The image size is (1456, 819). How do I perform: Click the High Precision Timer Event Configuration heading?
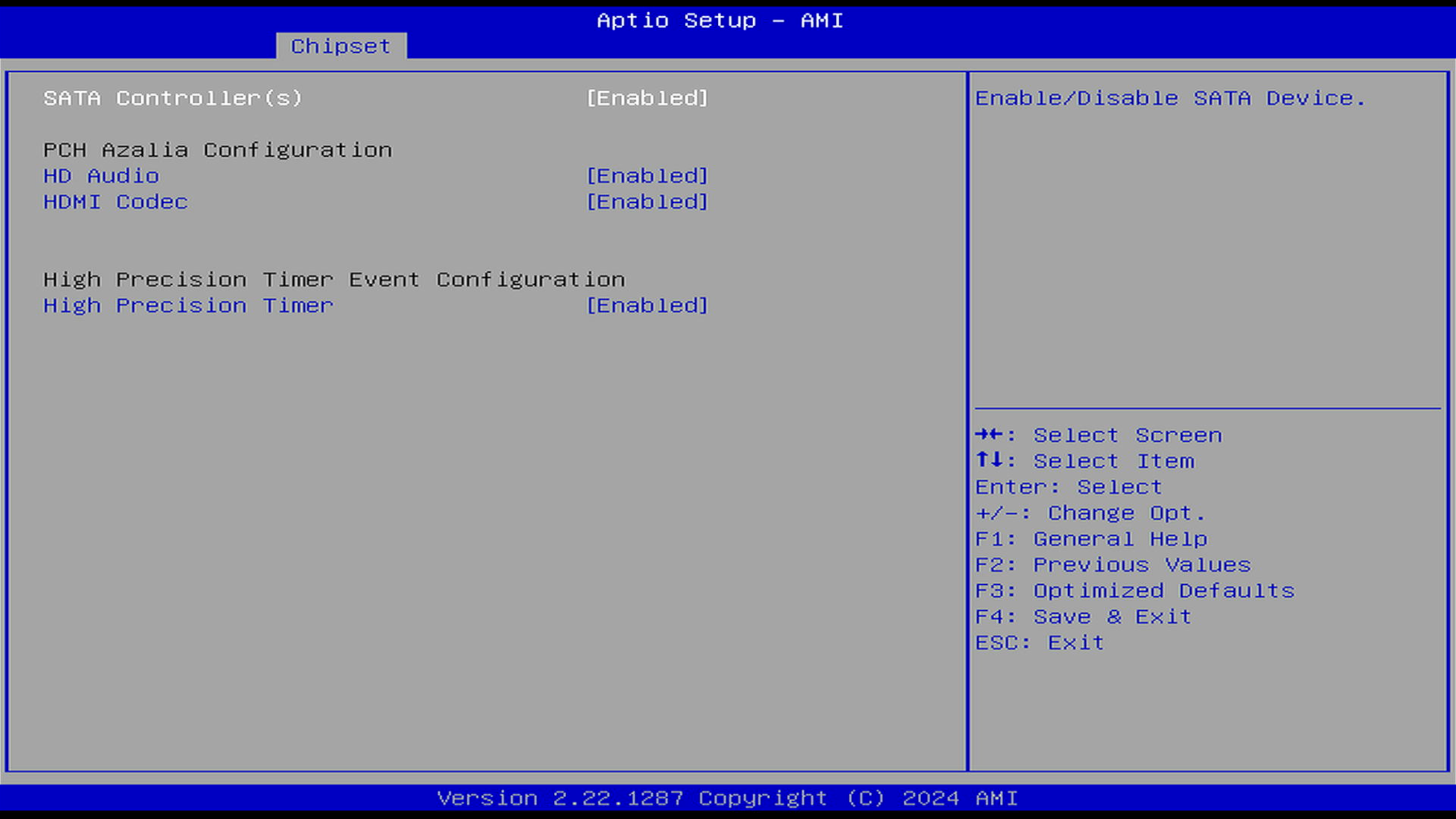pyautogui.click(x=334, y=280)
